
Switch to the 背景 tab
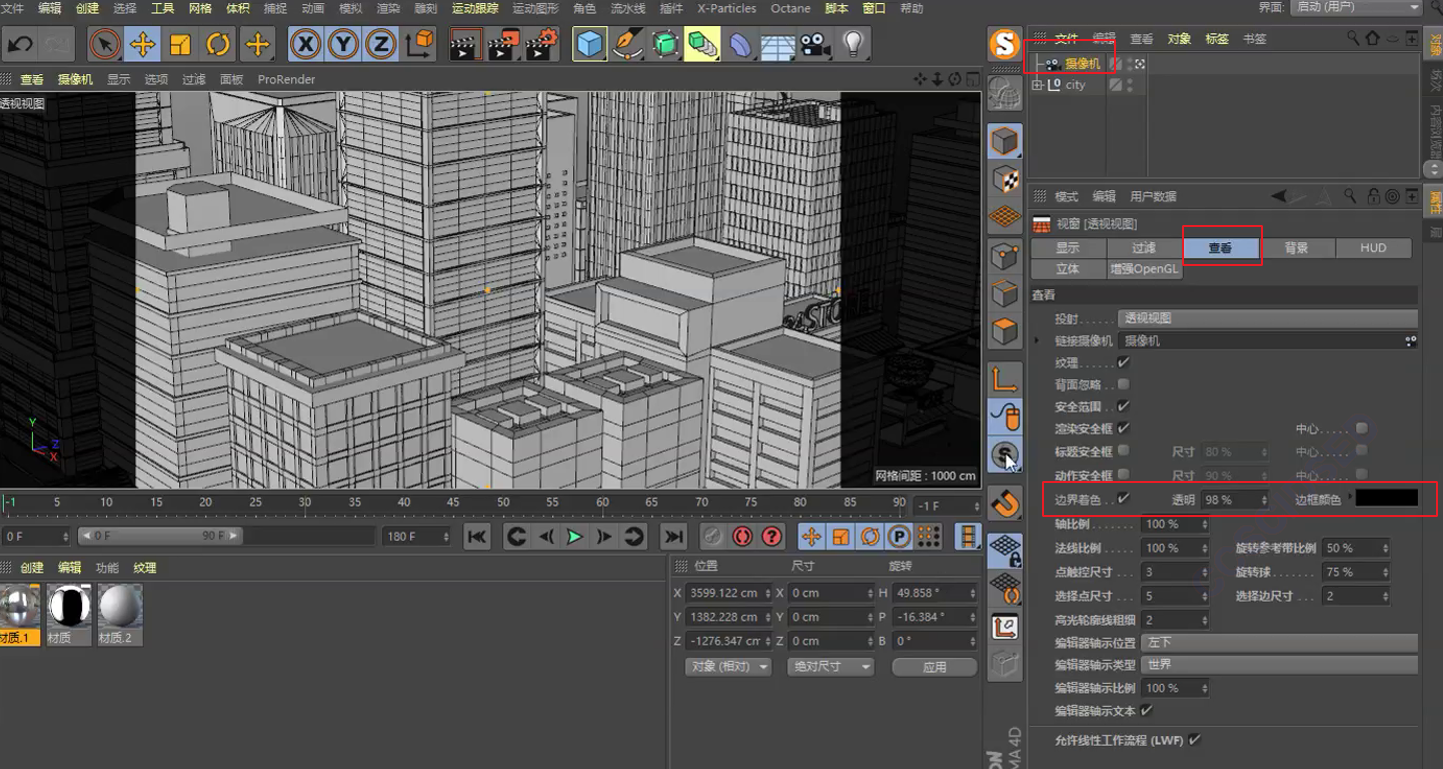(x=1296, y=248)
